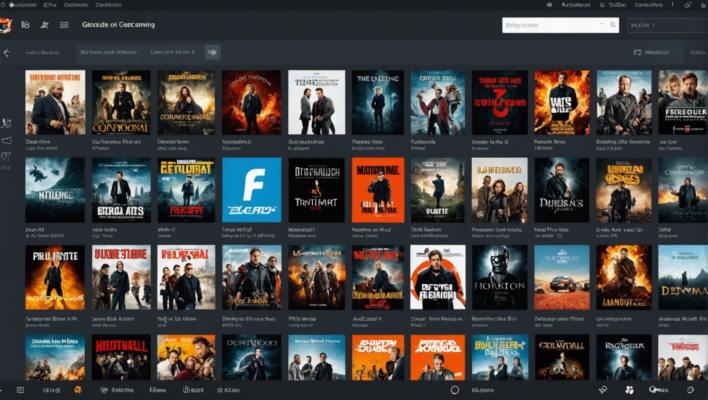Click the dim filter label next to back arrow
Image resolution: width=708 pixels, height=400 pixels.
click(42, 53)
